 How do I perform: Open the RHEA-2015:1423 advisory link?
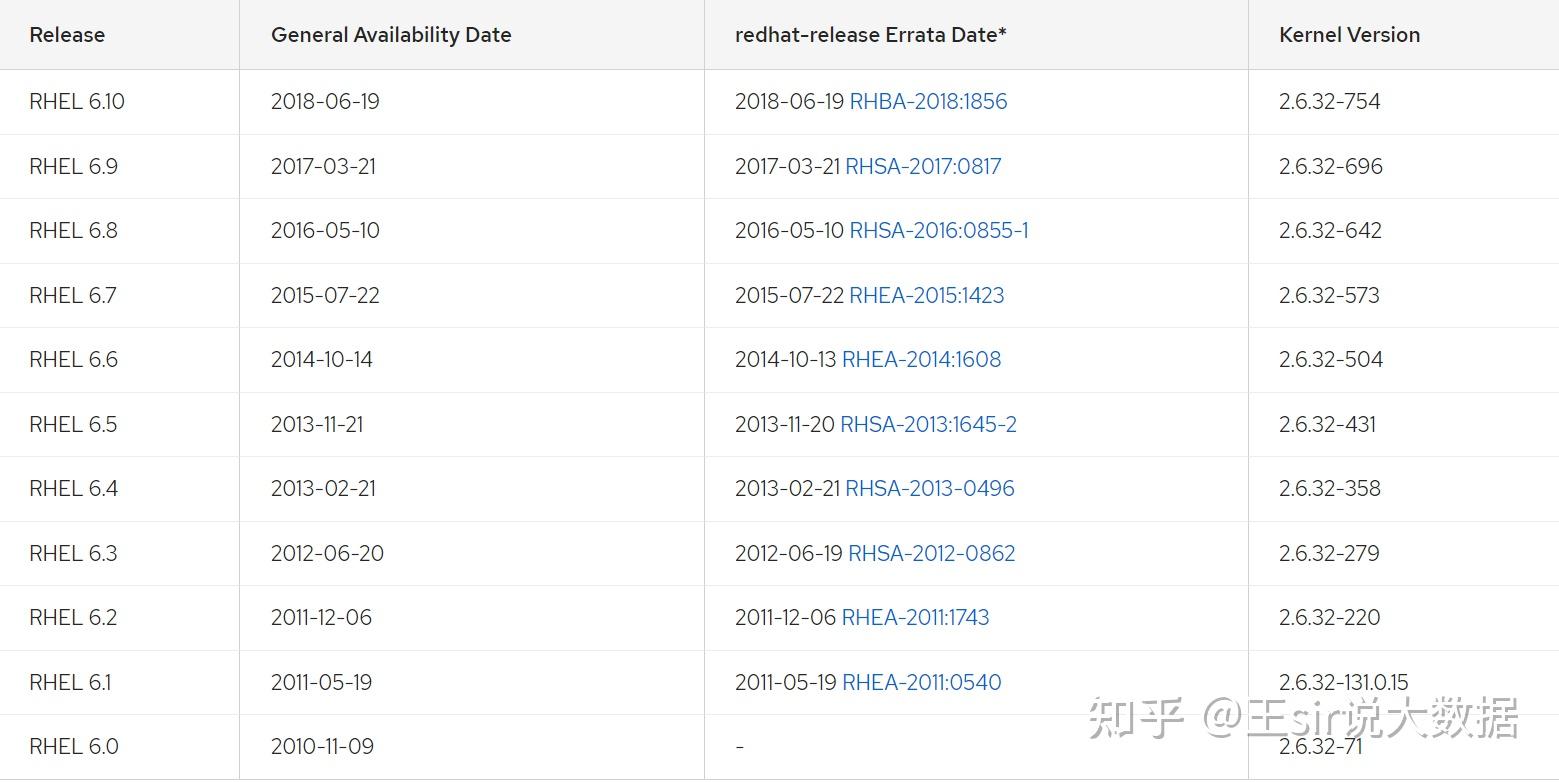click(x=926, y=295)
